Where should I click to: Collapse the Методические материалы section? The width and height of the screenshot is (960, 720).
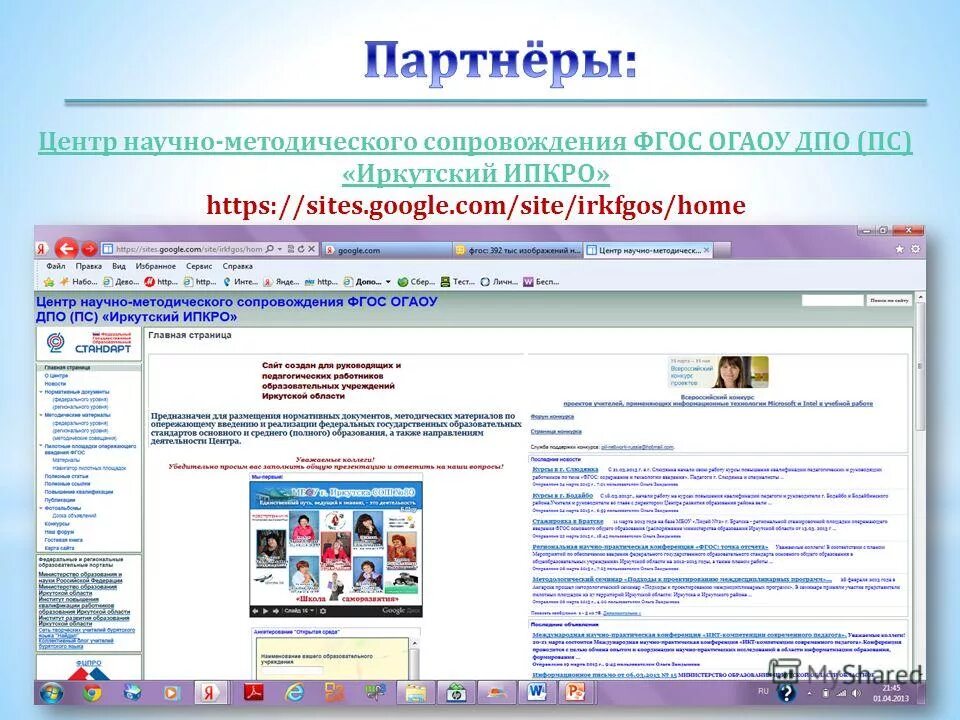tap(41, 415)
